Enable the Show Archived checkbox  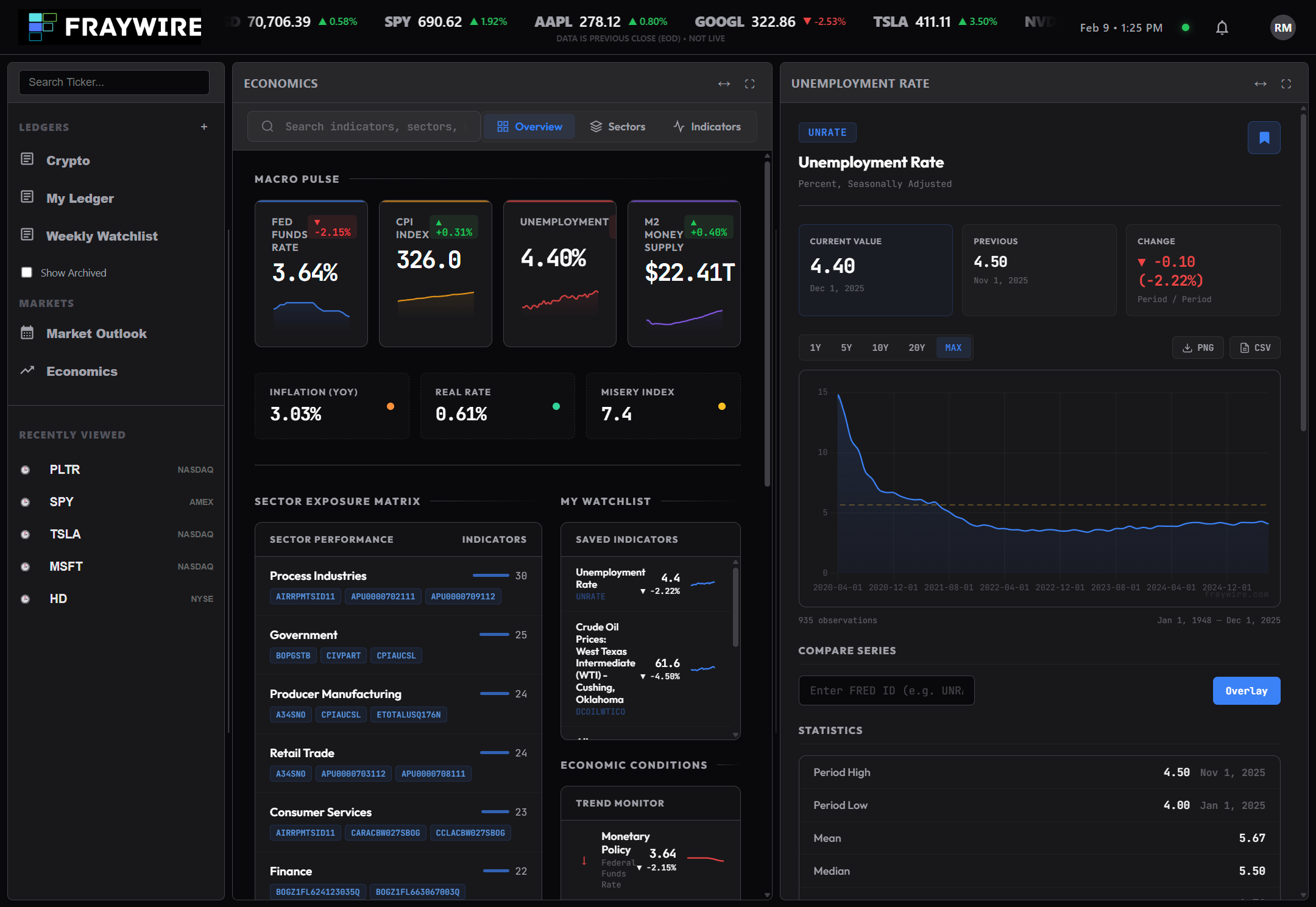[27, 272]
